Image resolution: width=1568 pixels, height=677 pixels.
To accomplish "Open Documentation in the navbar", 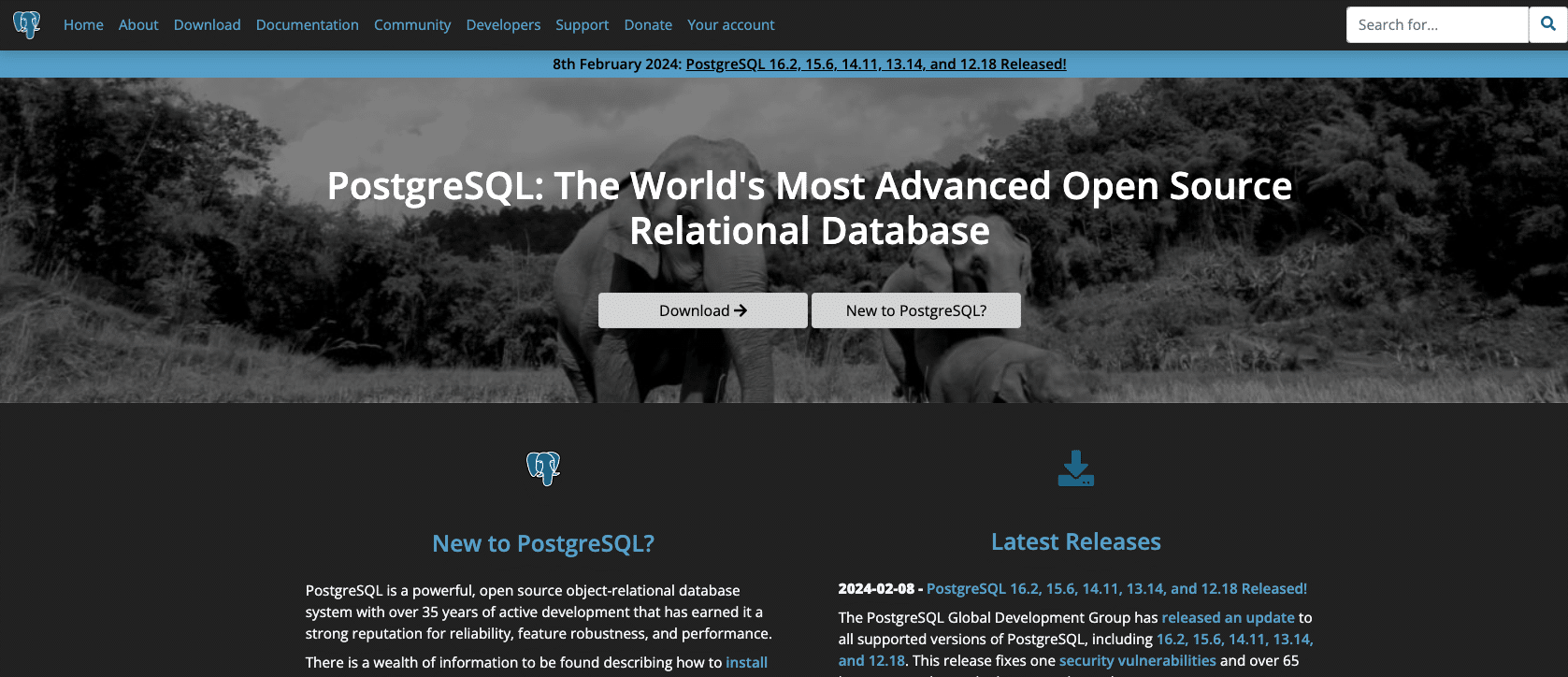I will tap(308, 25).
